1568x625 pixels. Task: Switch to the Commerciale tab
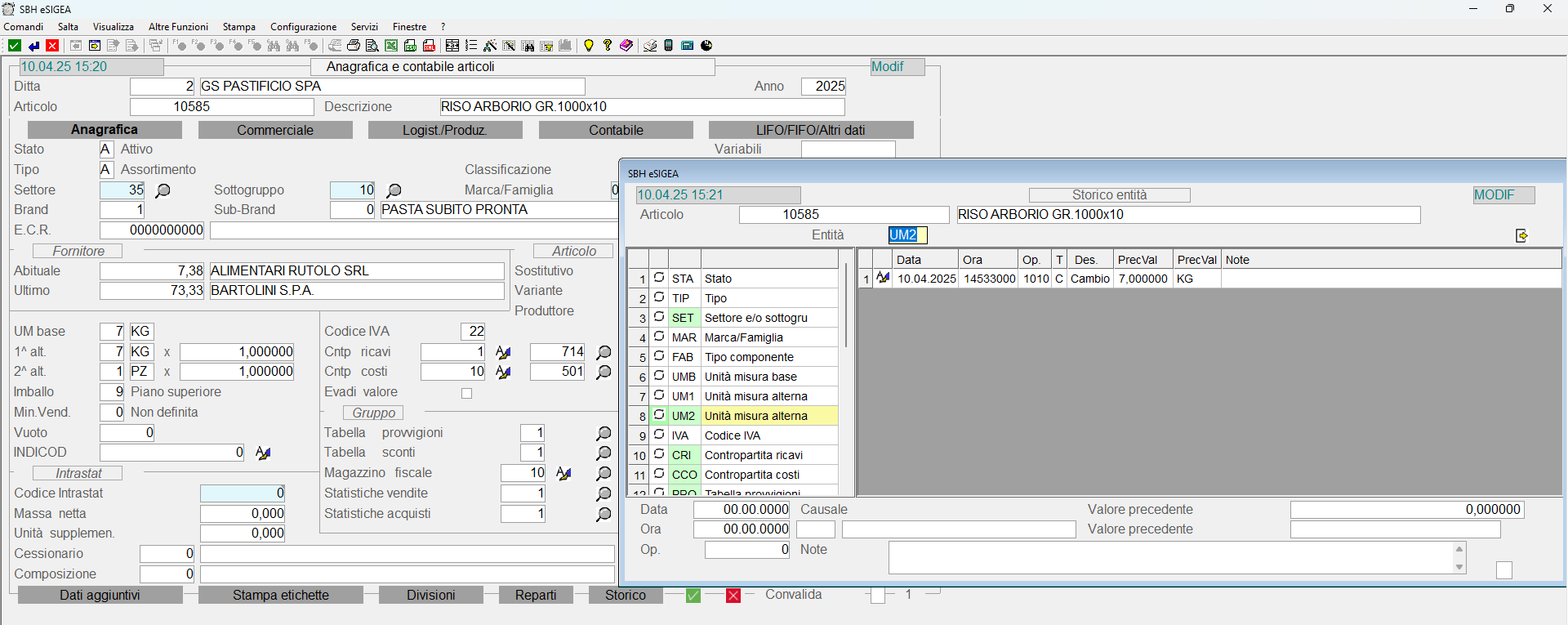[x=274, y=130]
